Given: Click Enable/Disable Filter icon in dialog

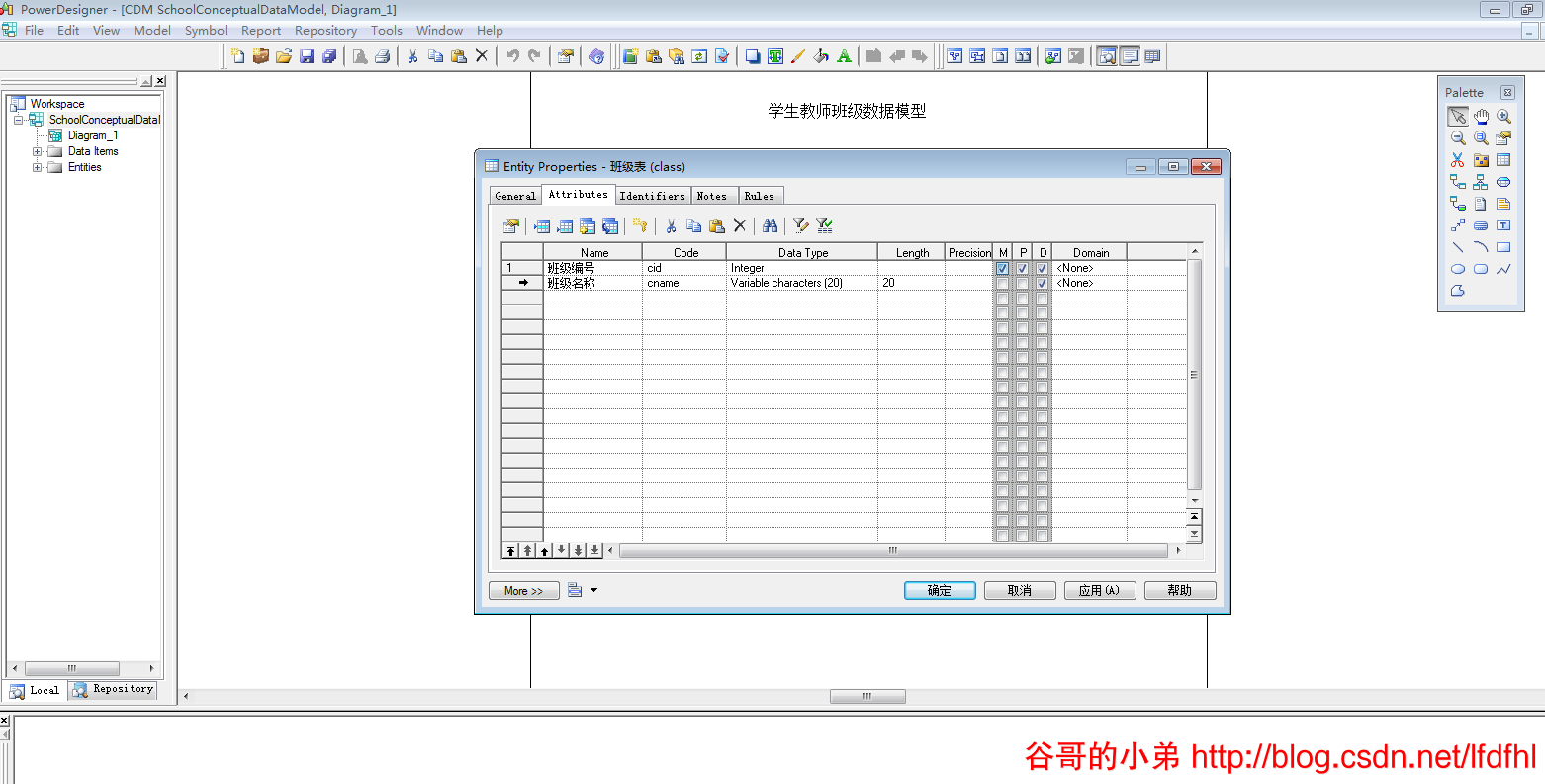Looking at the screenshot, I should [825, 226].
